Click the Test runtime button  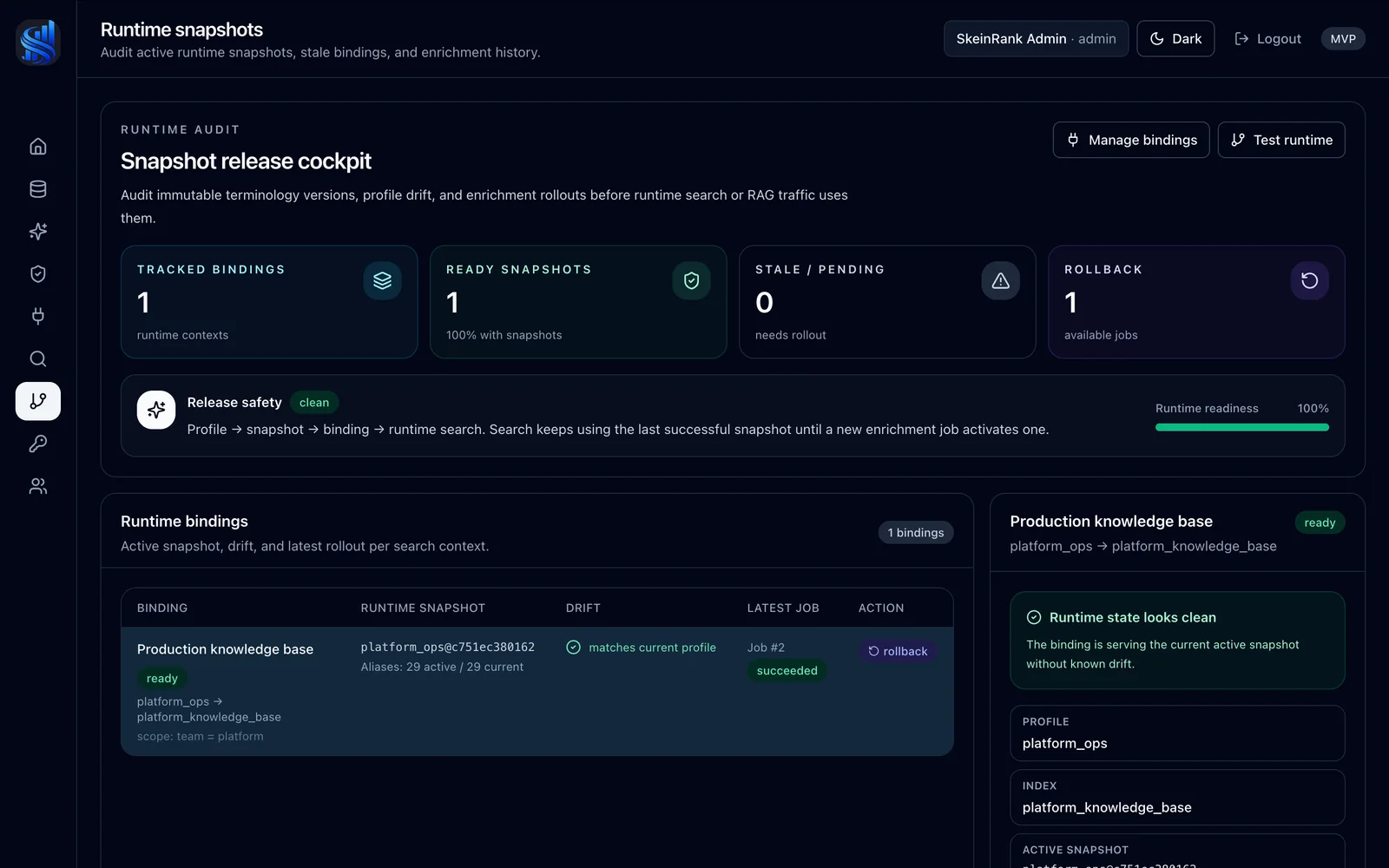[x=1281, y=140]
